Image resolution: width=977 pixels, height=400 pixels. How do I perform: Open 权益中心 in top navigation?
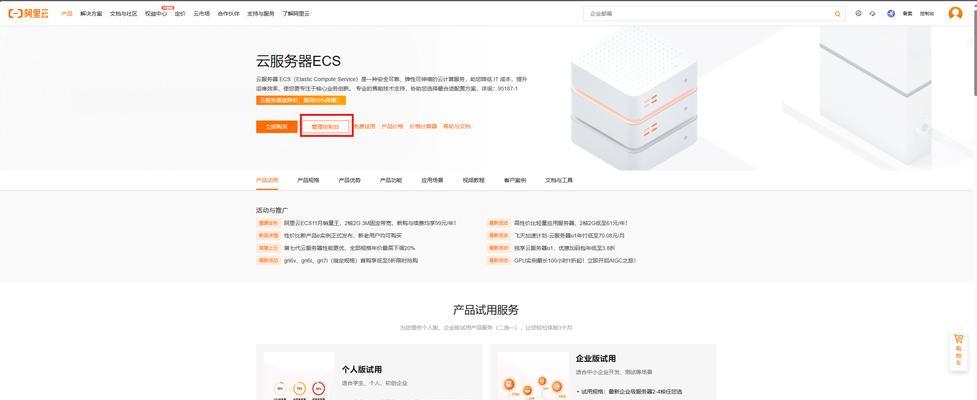click(x=156, y=13)
